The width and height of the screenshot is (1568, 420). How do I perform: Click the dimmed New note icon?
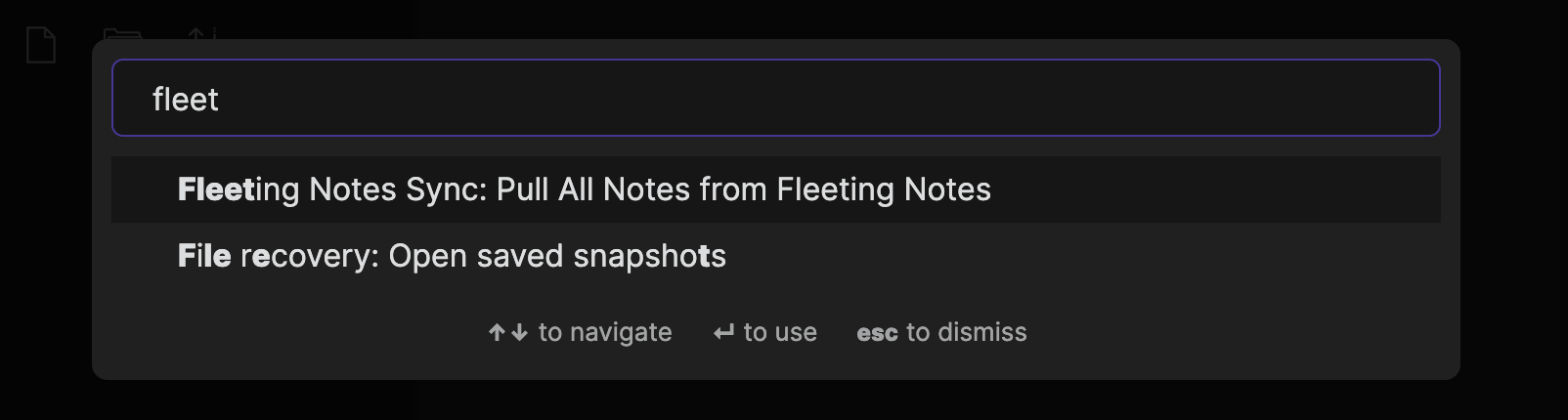[x=41, y=45]
